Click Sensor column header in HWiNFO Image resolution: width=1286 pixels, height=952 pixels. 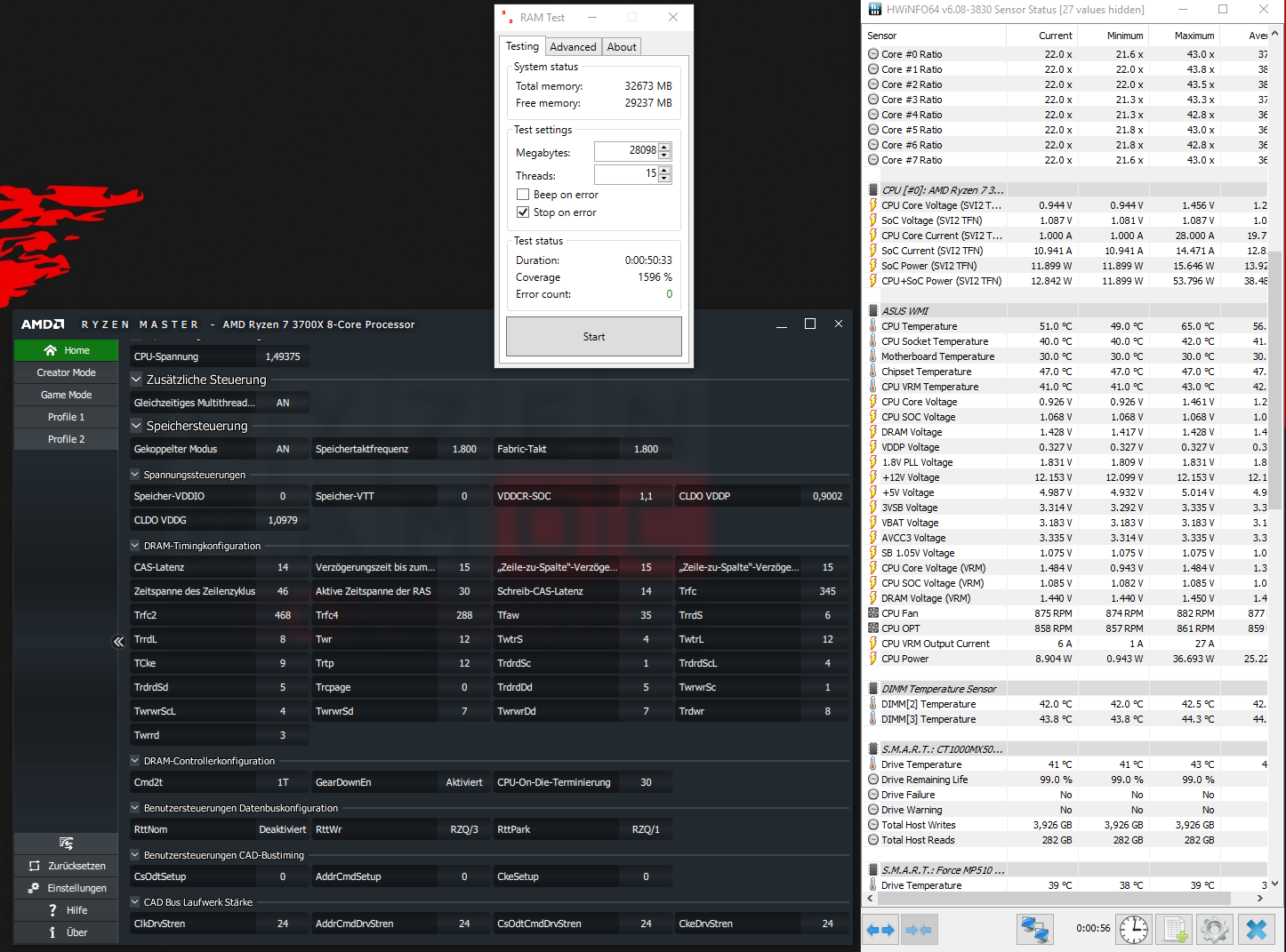[x=935, y=36]
